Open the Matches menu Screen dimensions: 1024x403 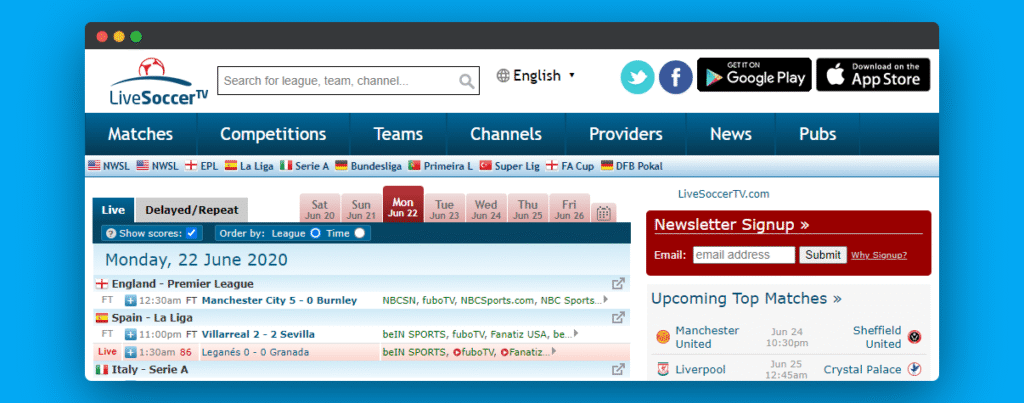[140, 134]
